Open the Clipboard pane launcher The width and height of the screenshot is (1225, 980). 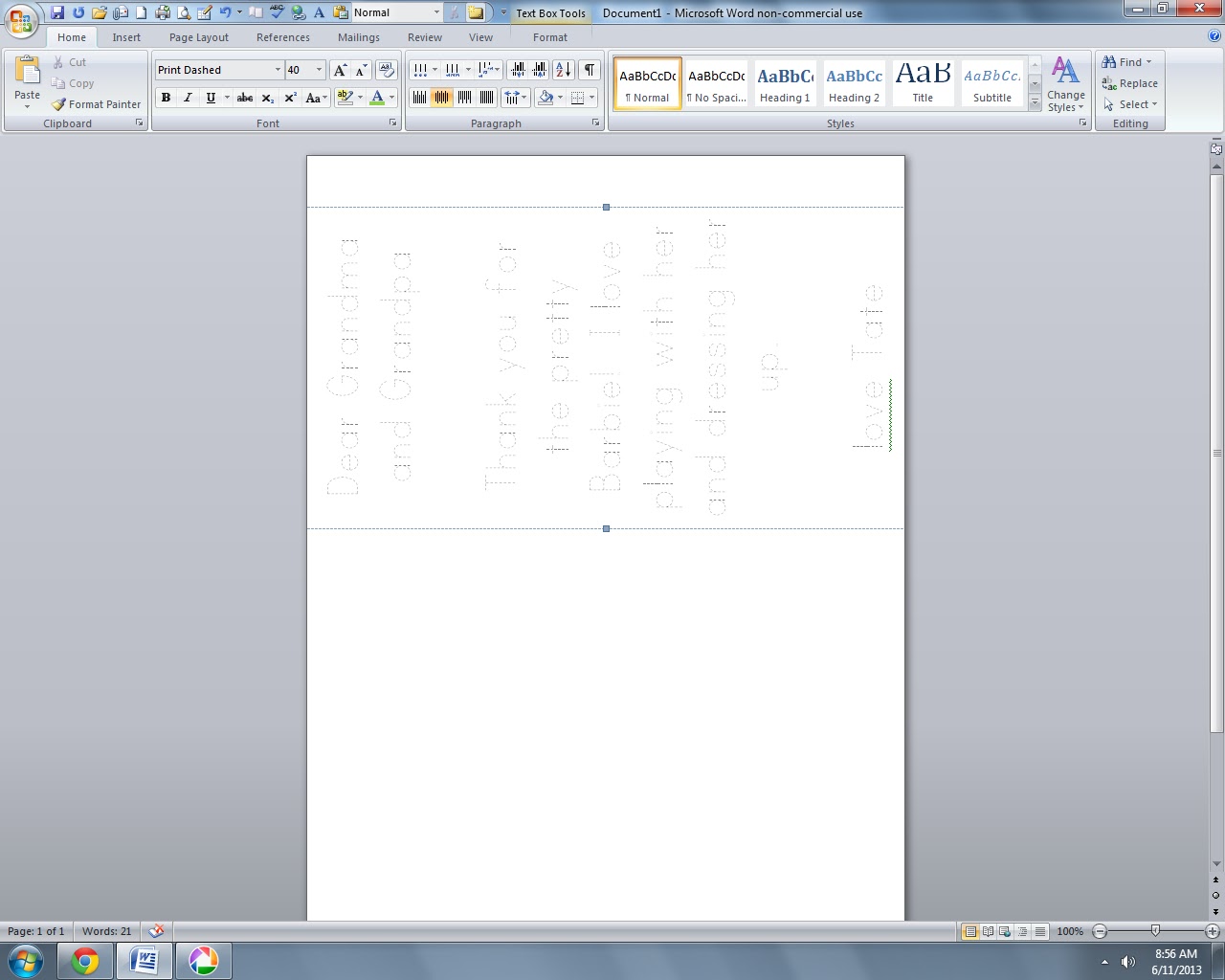(140, 123)
